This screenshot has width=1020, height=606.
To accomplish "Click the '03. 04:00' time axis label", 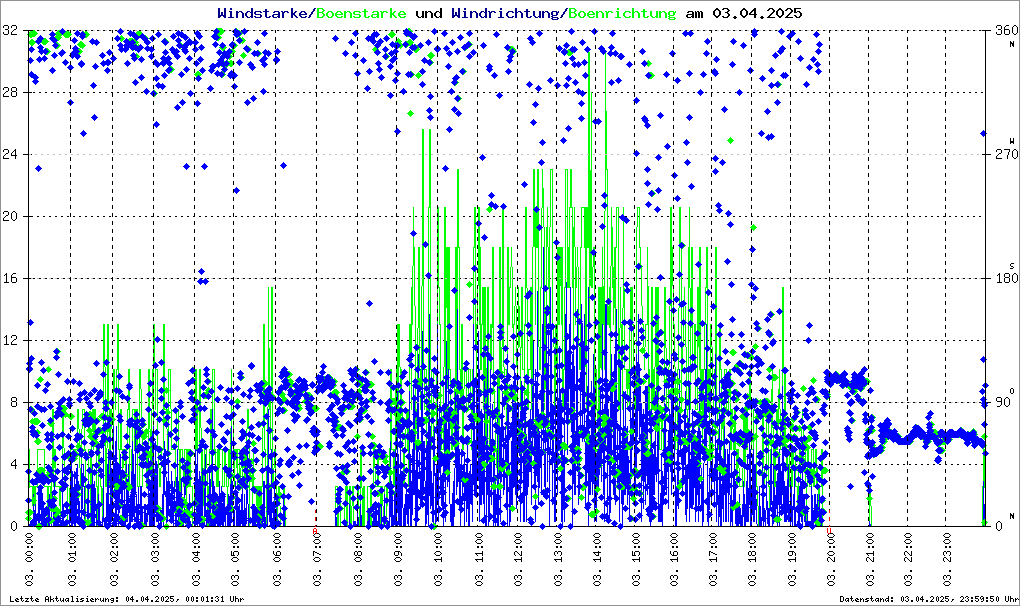I will (196, 559).
